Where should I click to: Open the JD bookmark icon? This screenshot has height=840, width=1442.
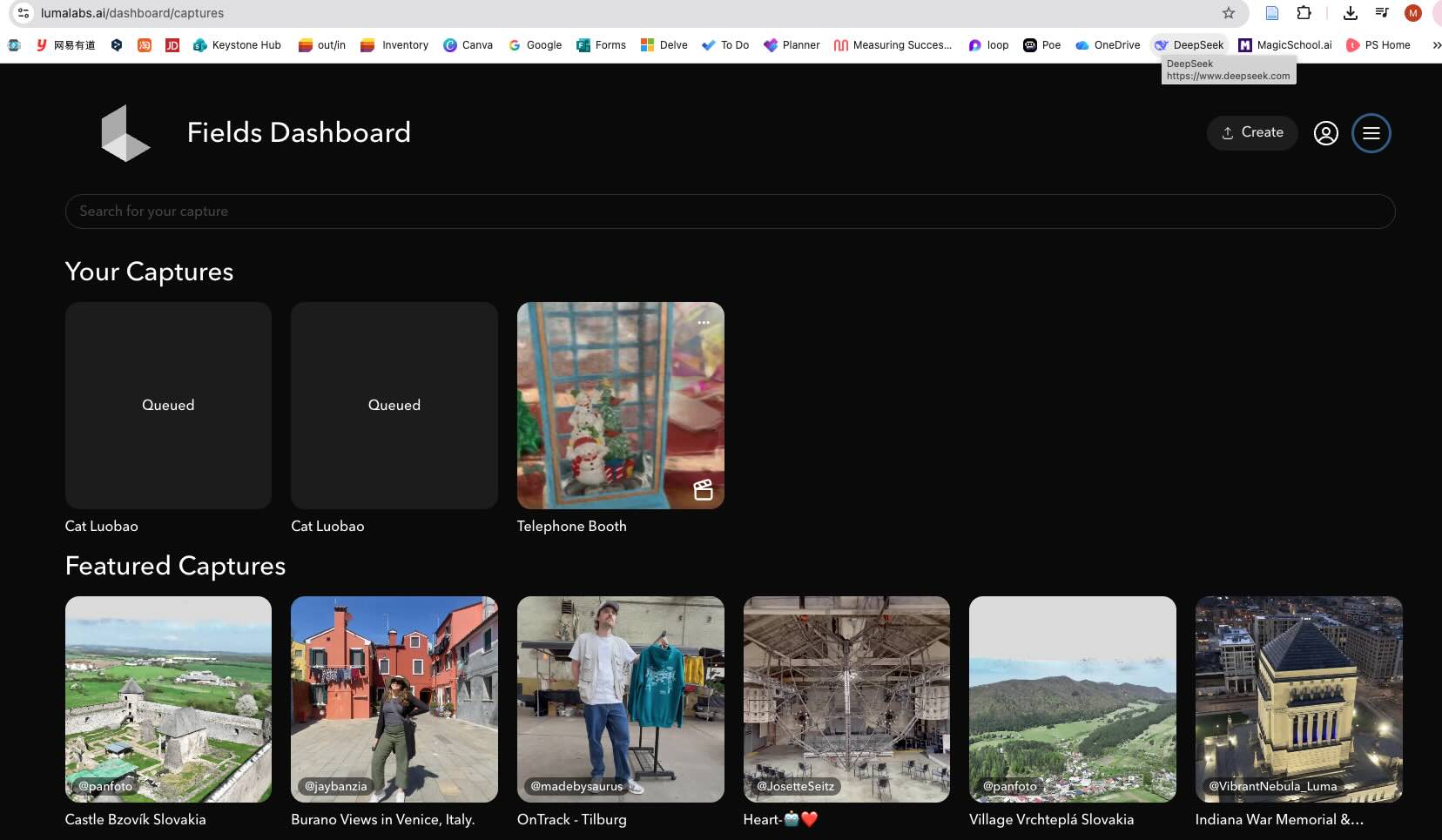[172, 45]
